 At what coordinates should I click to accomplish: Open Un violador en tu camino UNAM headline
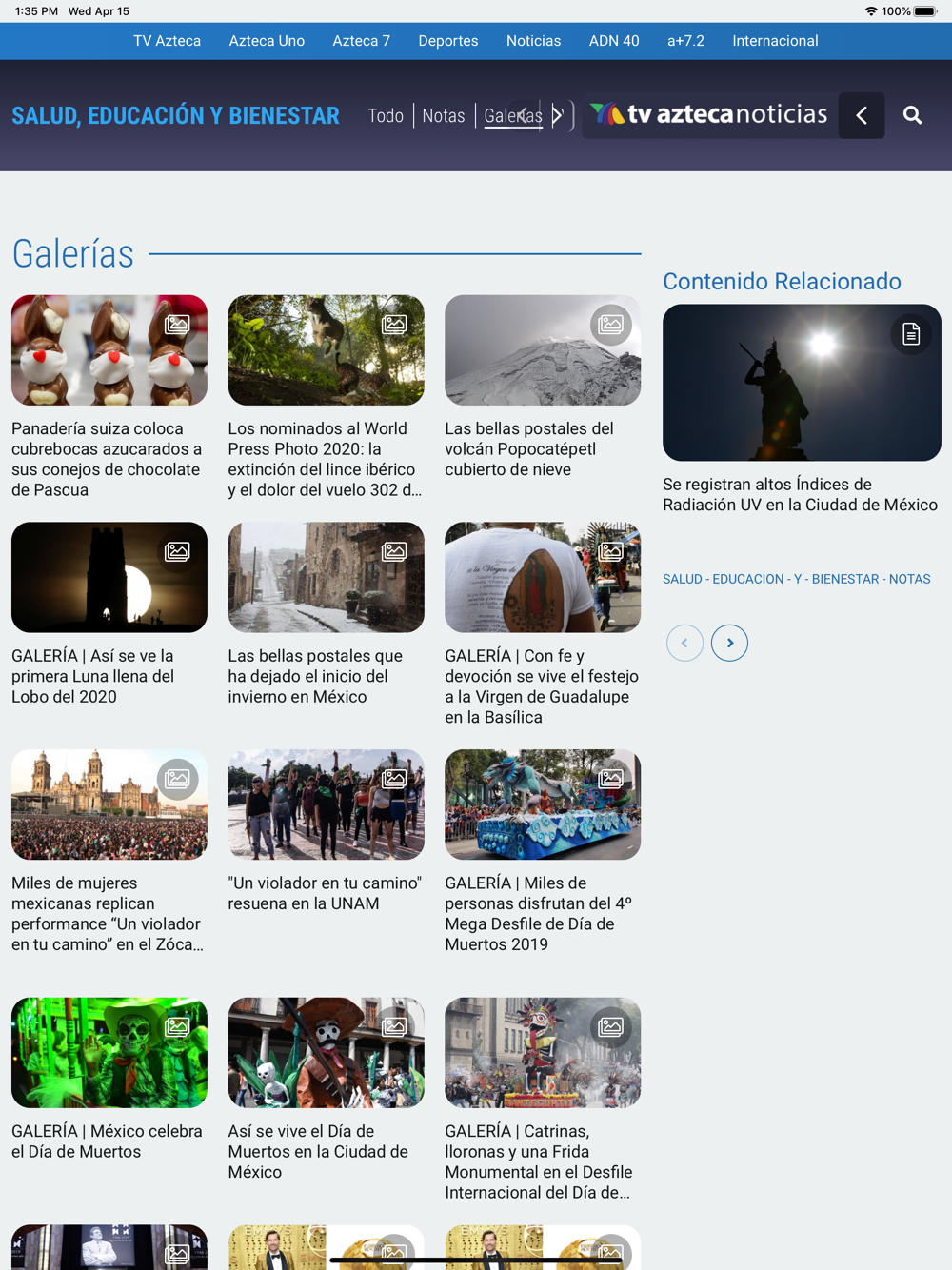coord(325,893)
